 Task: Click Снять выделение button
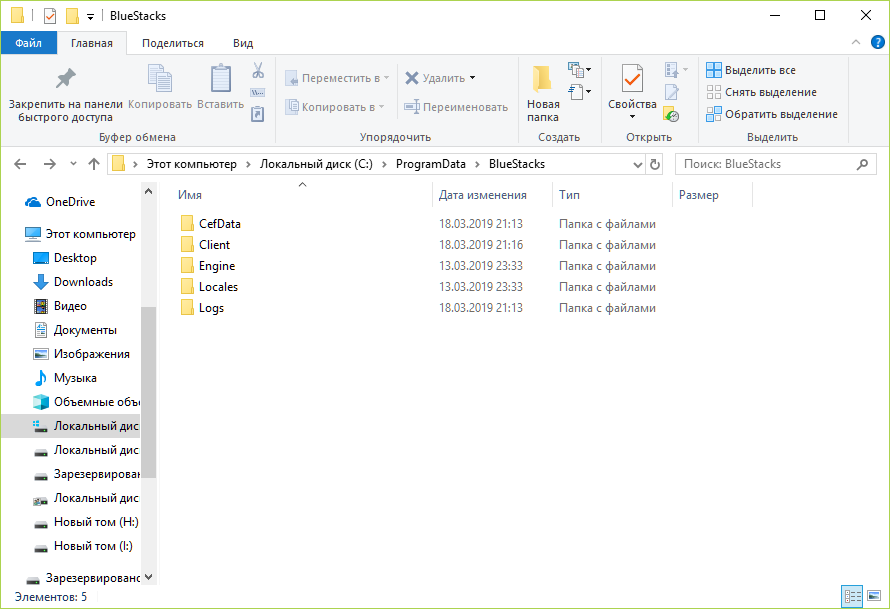[761, 92]
